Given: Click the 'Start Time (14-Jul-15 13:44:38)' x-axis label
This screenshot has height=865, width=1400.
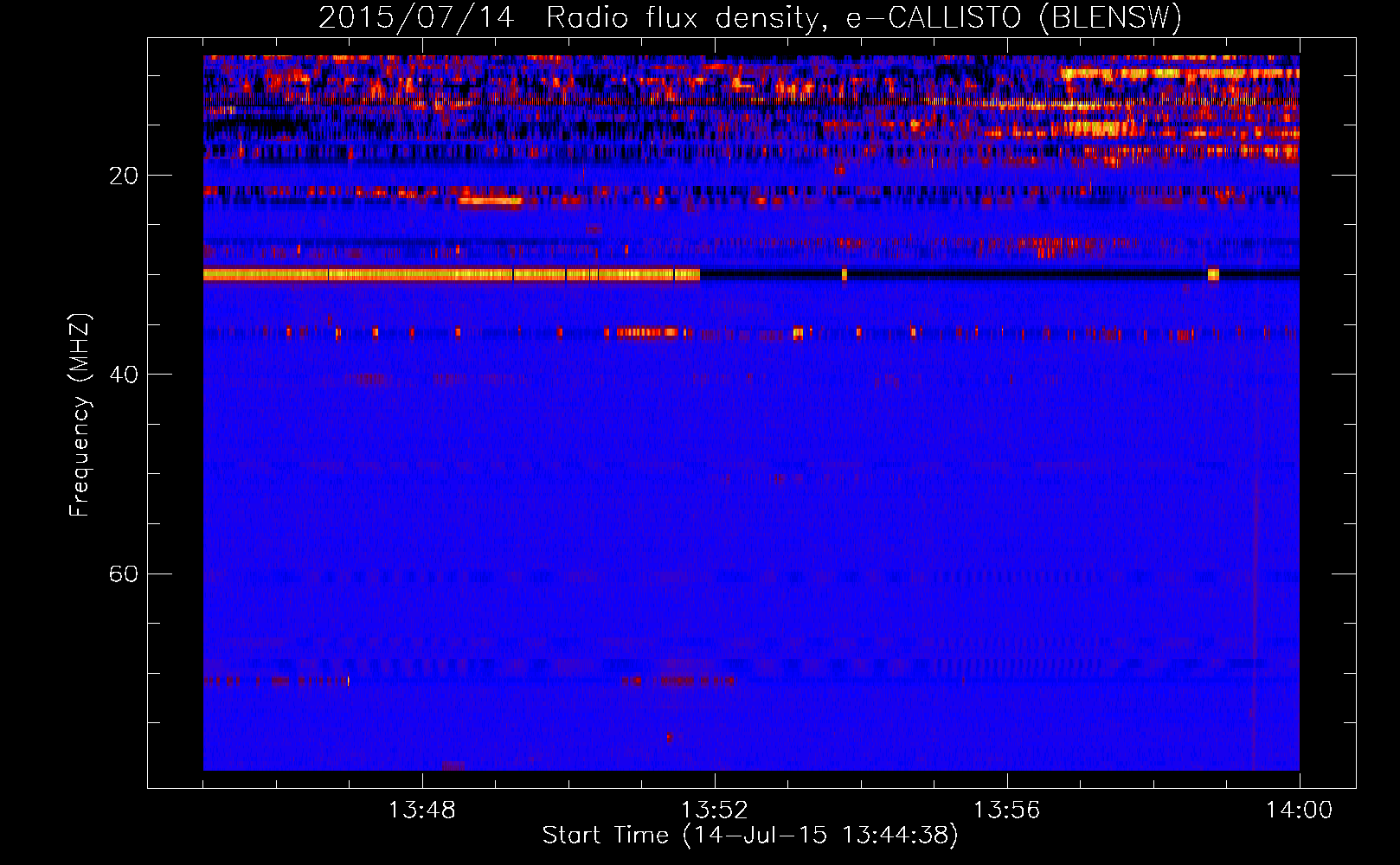Looking at the screenshot, I should (750, 836).
